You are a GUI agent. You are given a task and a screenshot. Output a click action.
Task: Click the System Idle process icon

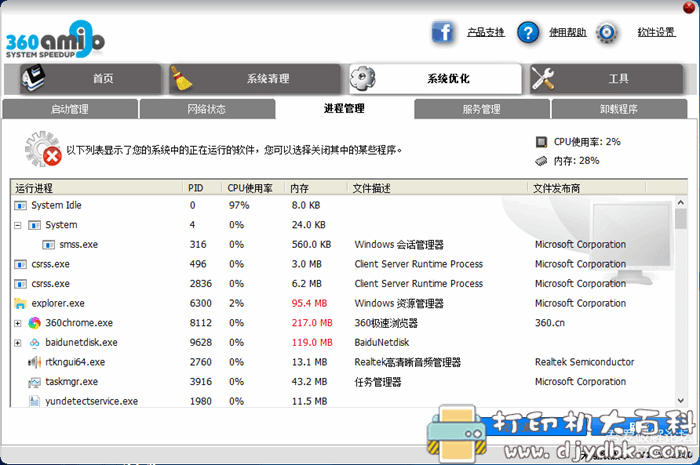pos(20,206)
